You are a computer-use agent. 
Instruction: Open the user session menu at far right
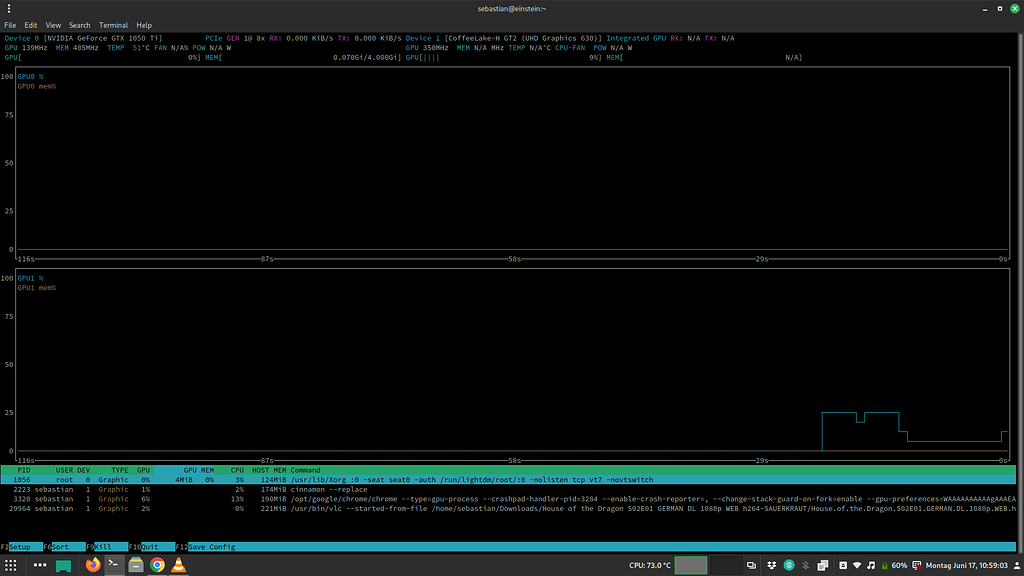point(1017,564)
